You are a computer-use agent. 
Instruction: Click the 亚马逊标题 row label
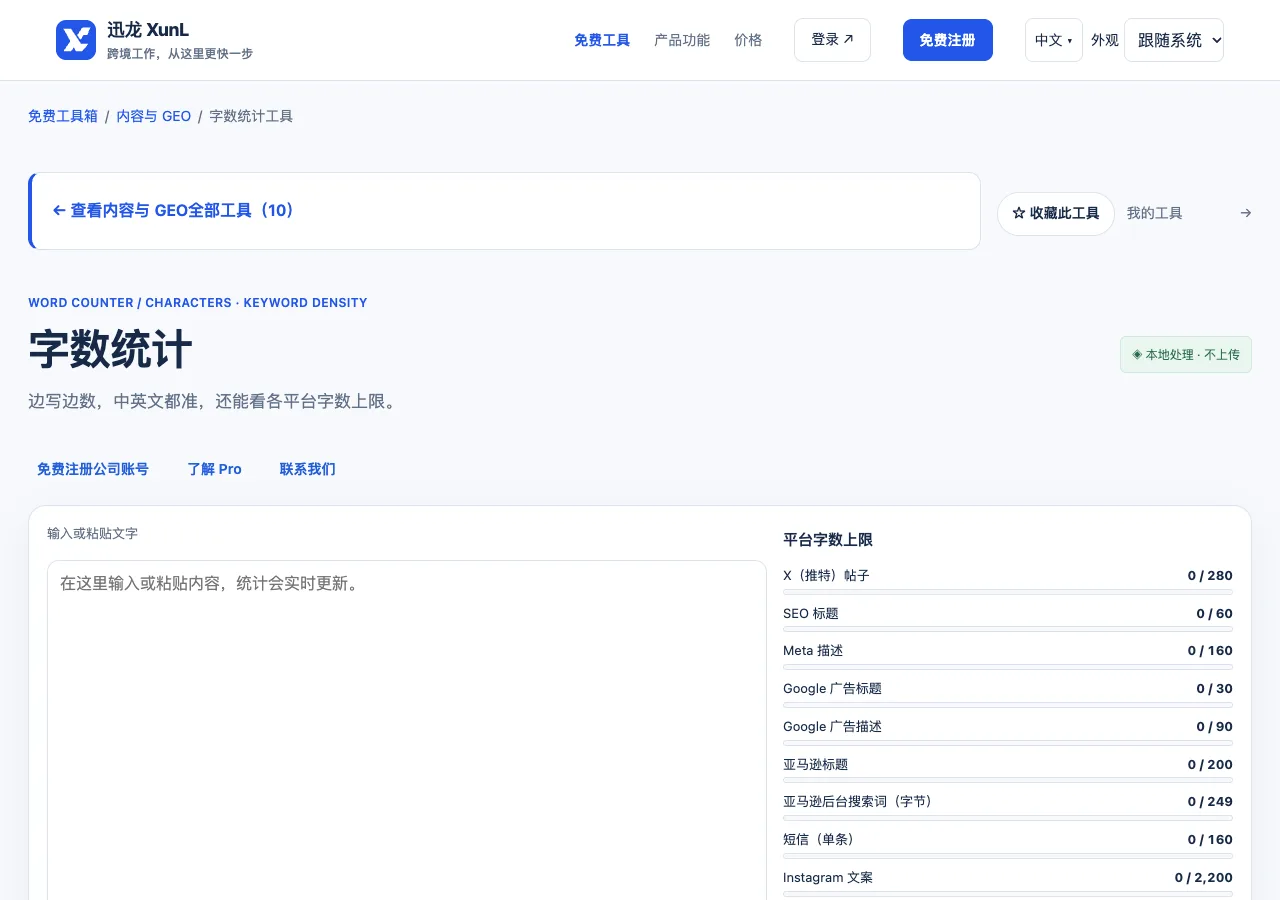point(816,765)
